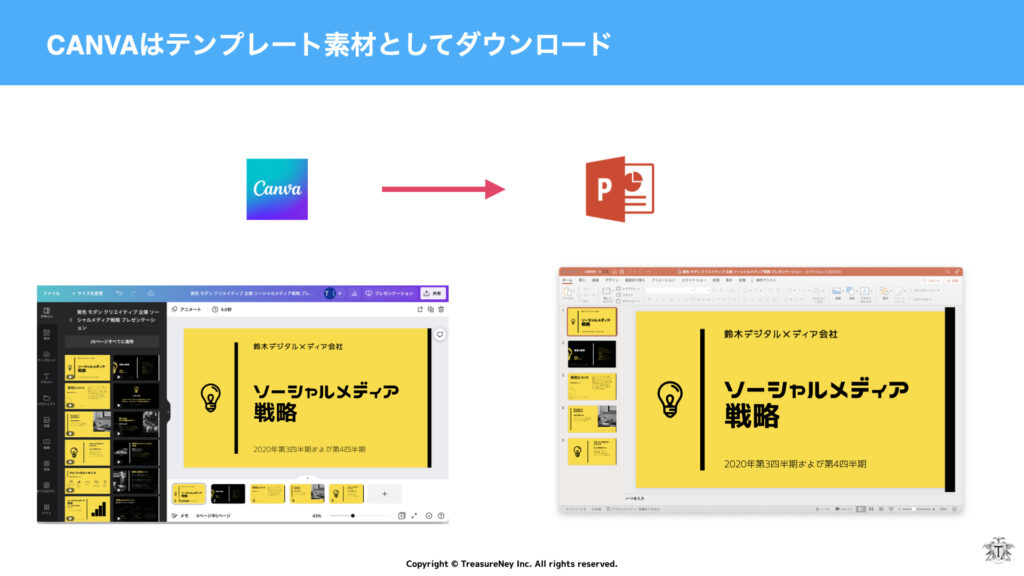Switch to PowerPoint Slide Show tab
Screen dimensions: 1024x576
tap(694, 280)
